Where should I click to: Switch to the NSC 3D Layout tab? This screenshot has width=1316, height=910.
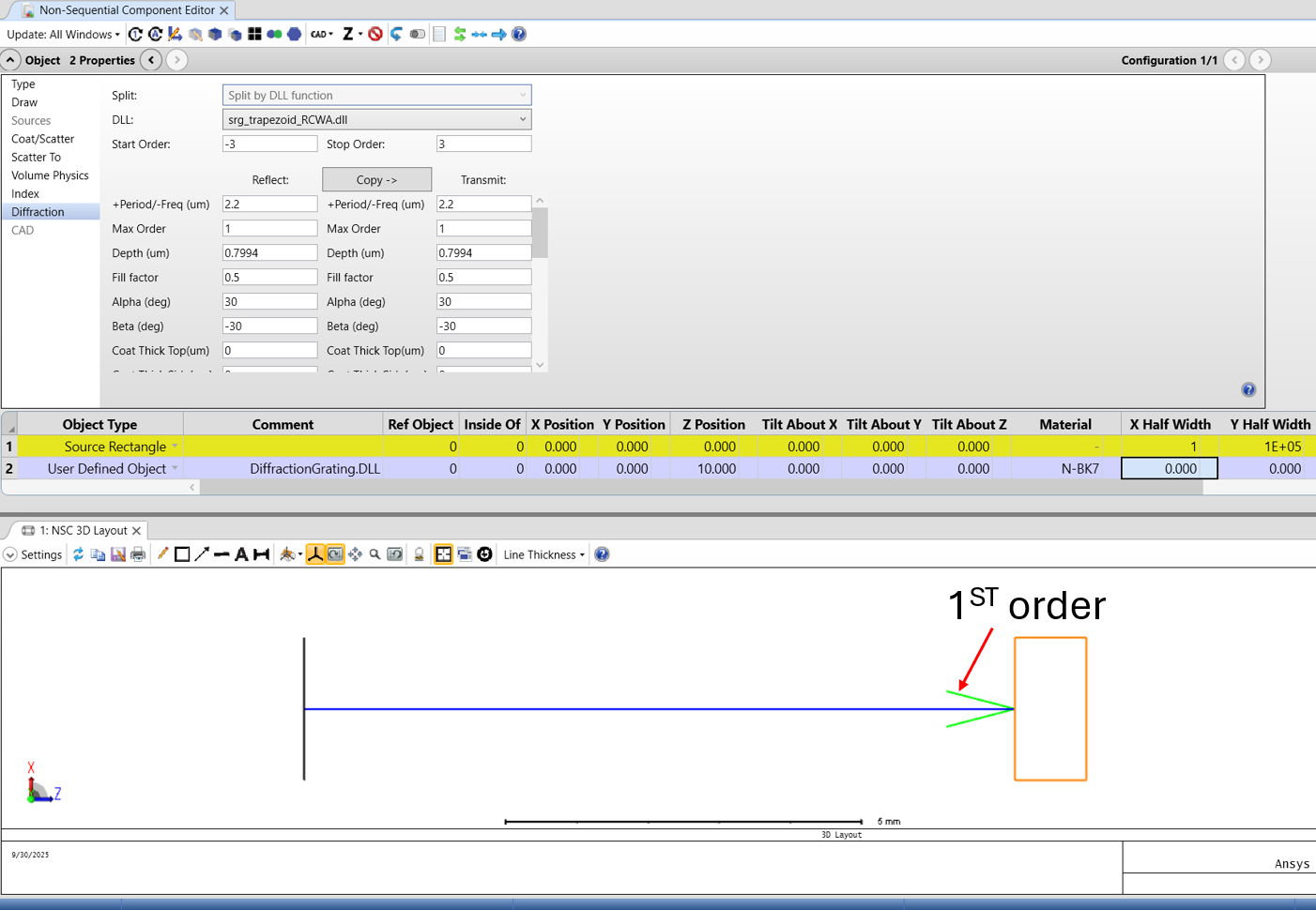(x=83, y=530)
